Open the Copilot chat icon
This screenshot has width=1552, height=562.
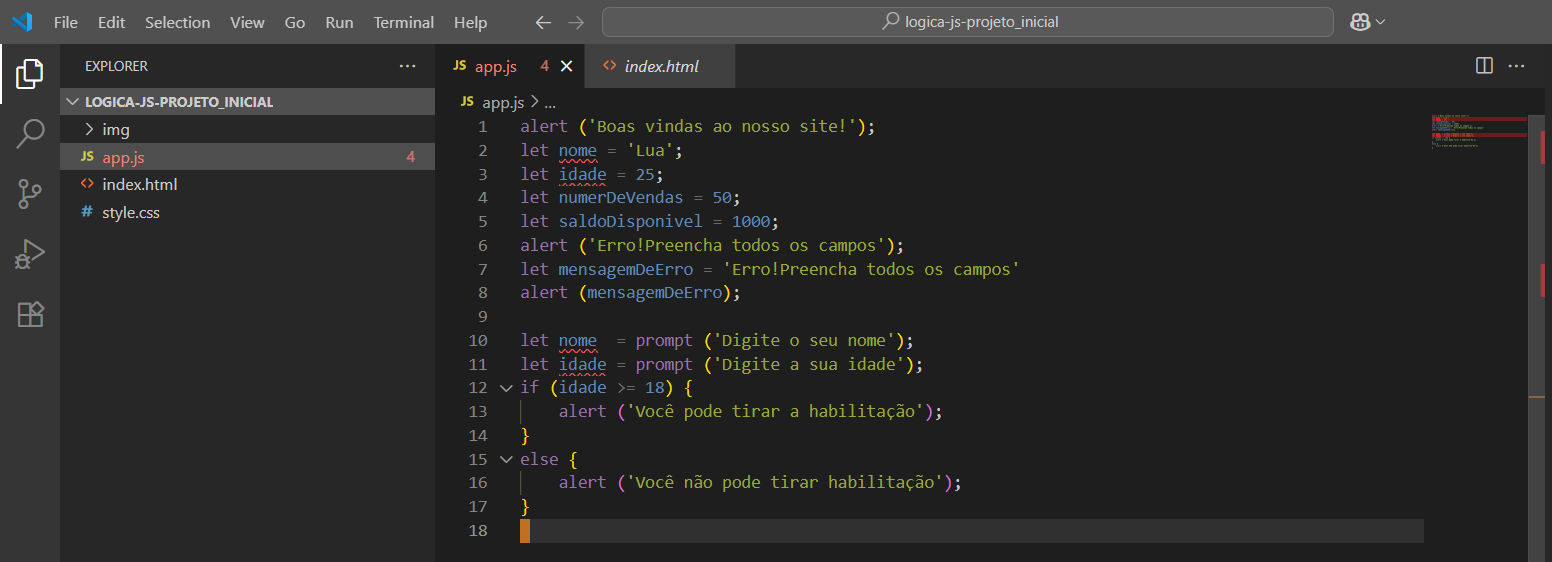[x=1360, y=22]
